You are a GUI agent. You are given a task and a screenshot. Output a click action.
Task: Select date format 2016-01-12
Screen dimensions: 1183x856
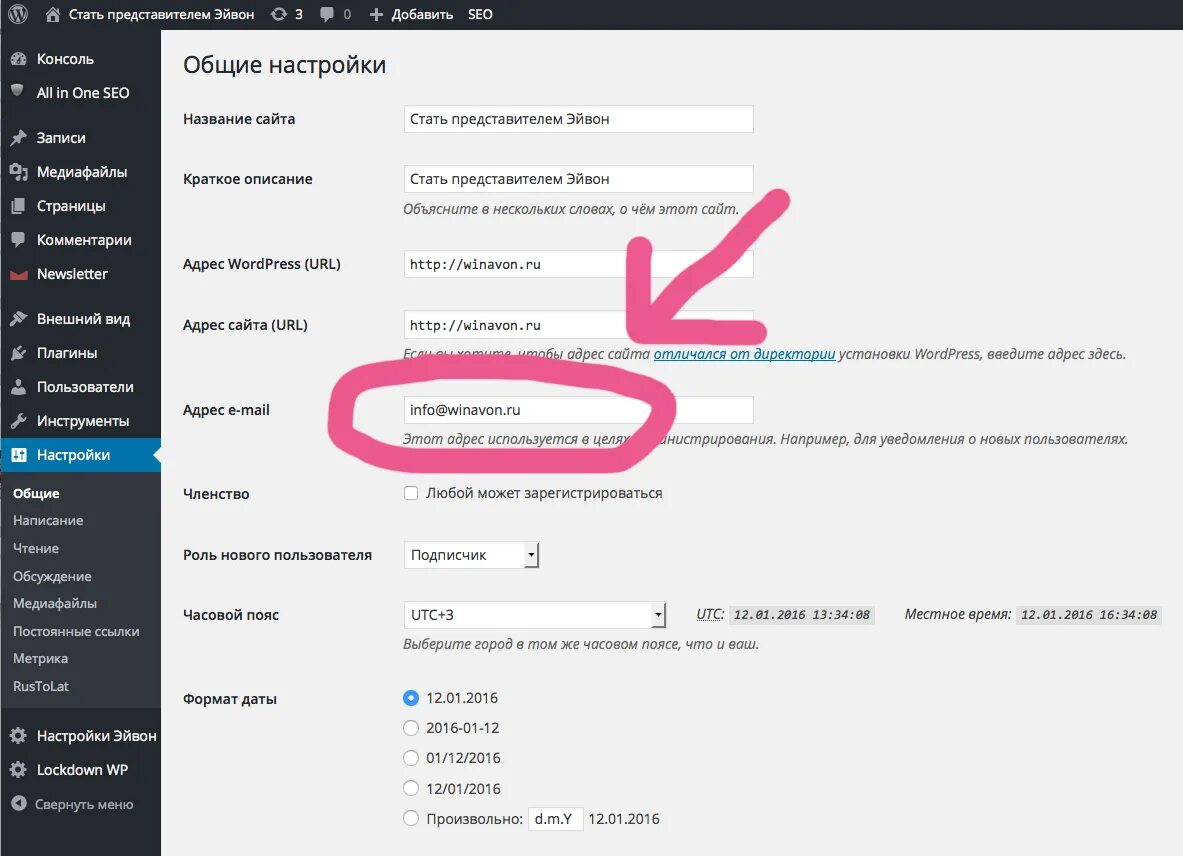pyautogui.click(x=410, y=728)
